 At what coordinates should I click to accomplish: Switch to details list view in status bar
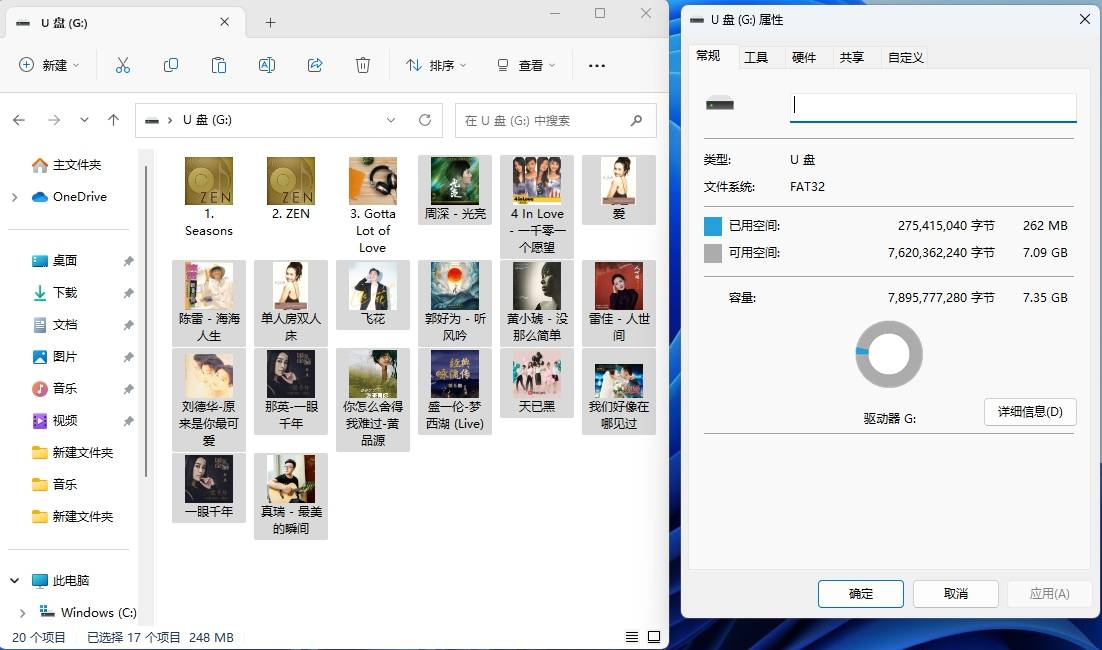click(632, 637)
